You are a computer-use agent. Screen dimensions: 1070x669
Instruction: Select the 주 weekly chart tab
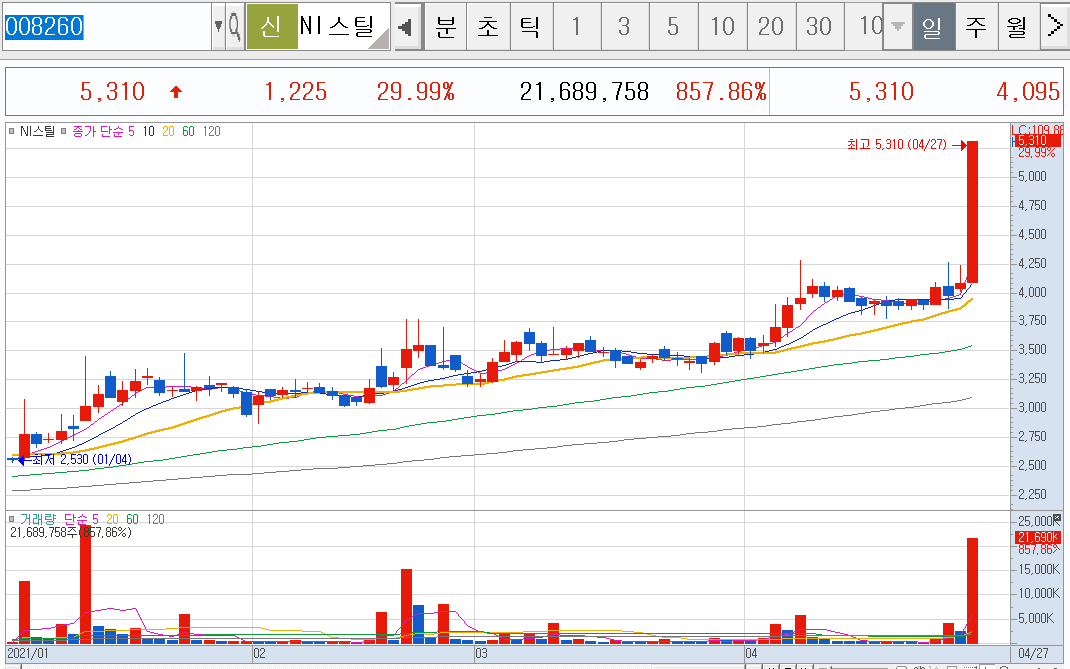click(x=976, y=27)
